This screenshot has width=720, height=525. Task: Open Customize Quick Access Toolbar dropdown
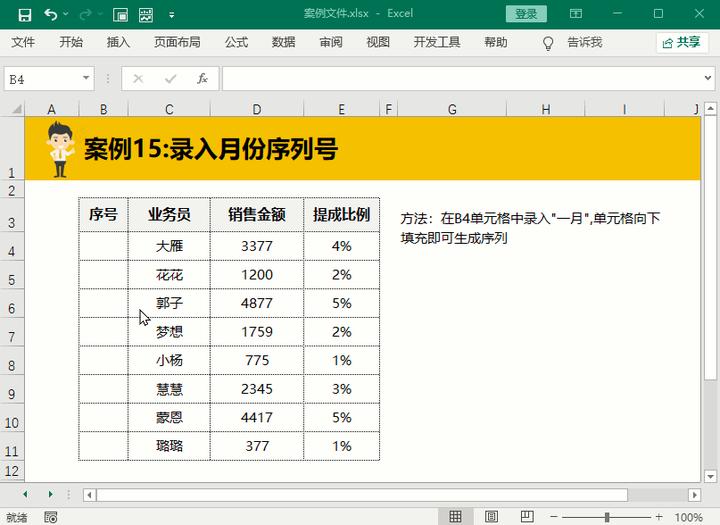171,15
